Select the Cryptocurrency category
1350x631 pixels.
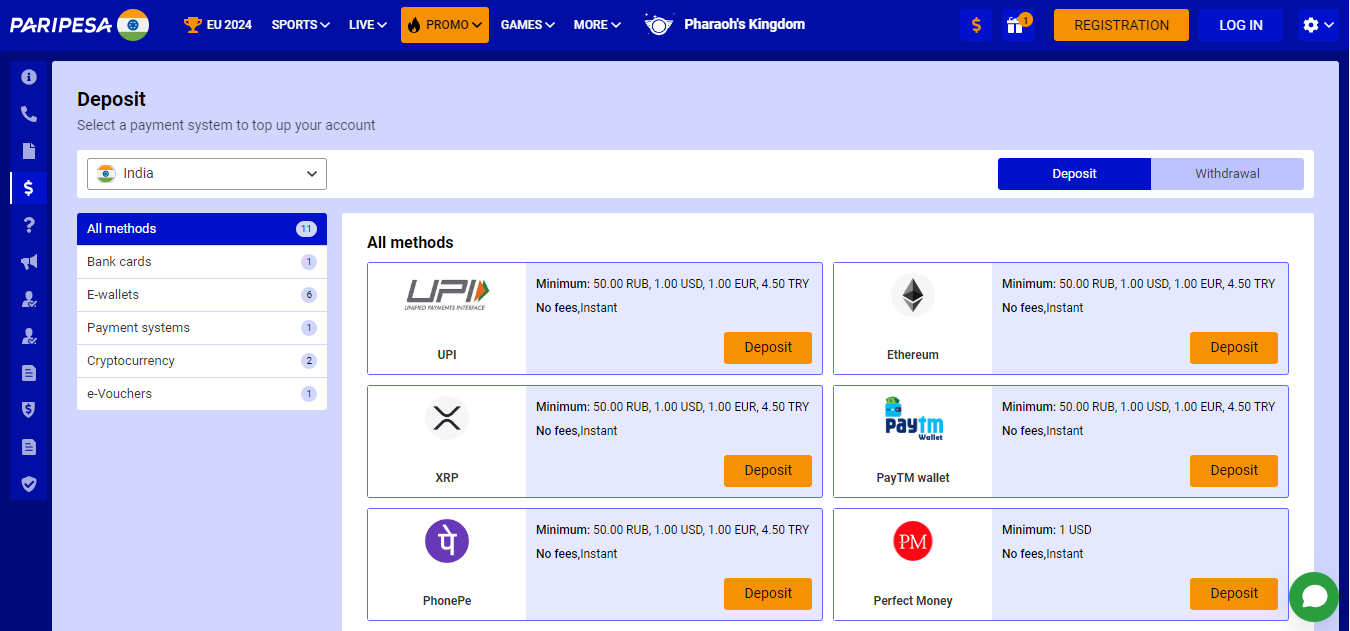click(201, 361)
